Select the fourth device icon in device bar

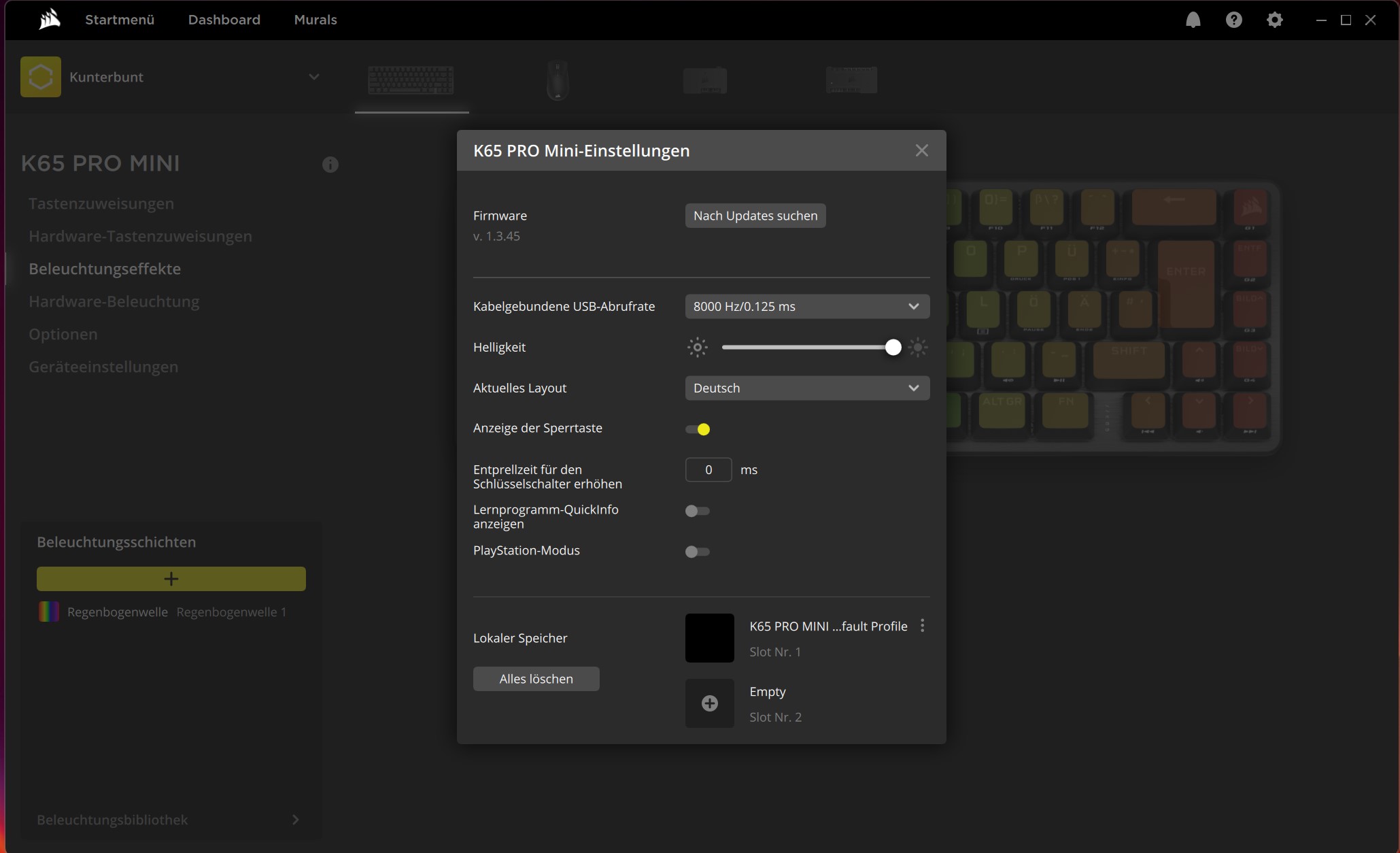851,80
